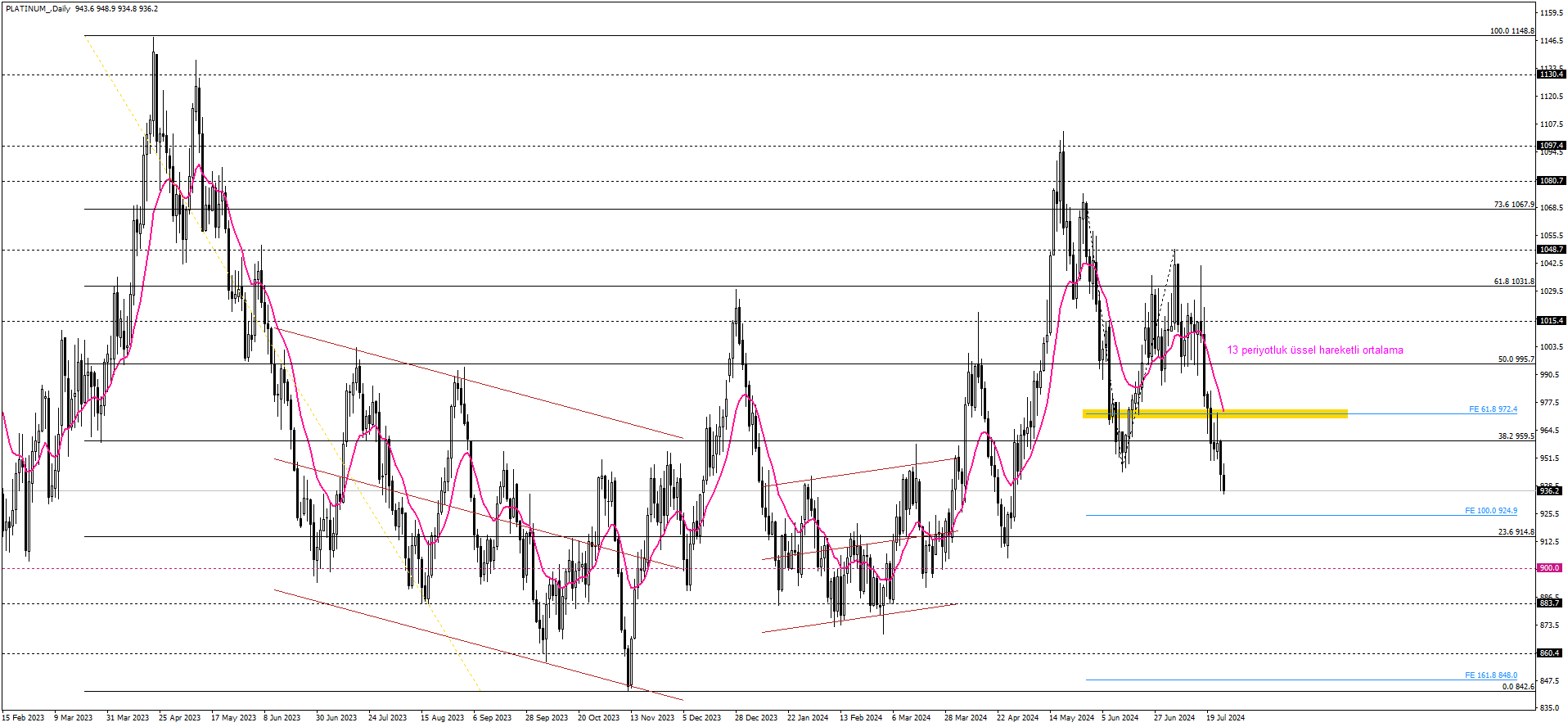Viewport: 1568px width, 727px height.
Task: Click the 31 Mar 2023 date label
Action: pyautogui.click(x=128, y=718)
